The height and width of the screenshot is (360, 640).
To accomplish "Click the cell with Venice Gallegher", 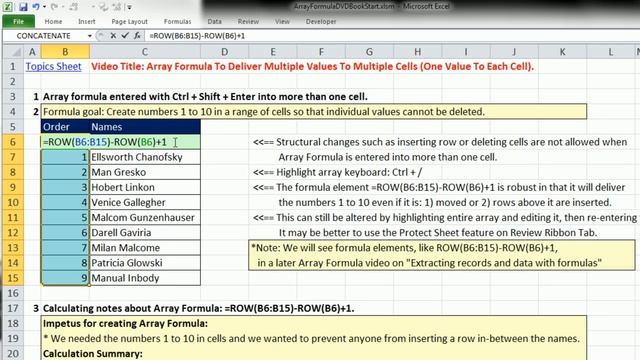I will 145,202.
